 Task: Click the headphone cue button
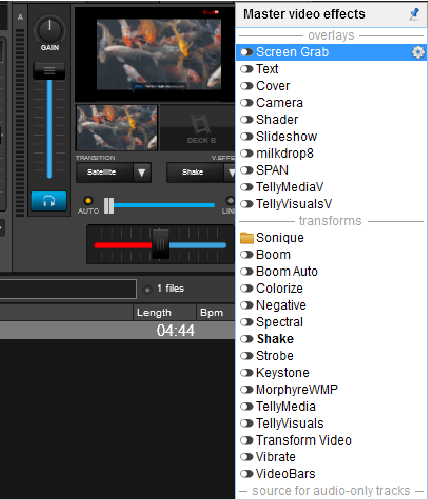coord(49,201)
